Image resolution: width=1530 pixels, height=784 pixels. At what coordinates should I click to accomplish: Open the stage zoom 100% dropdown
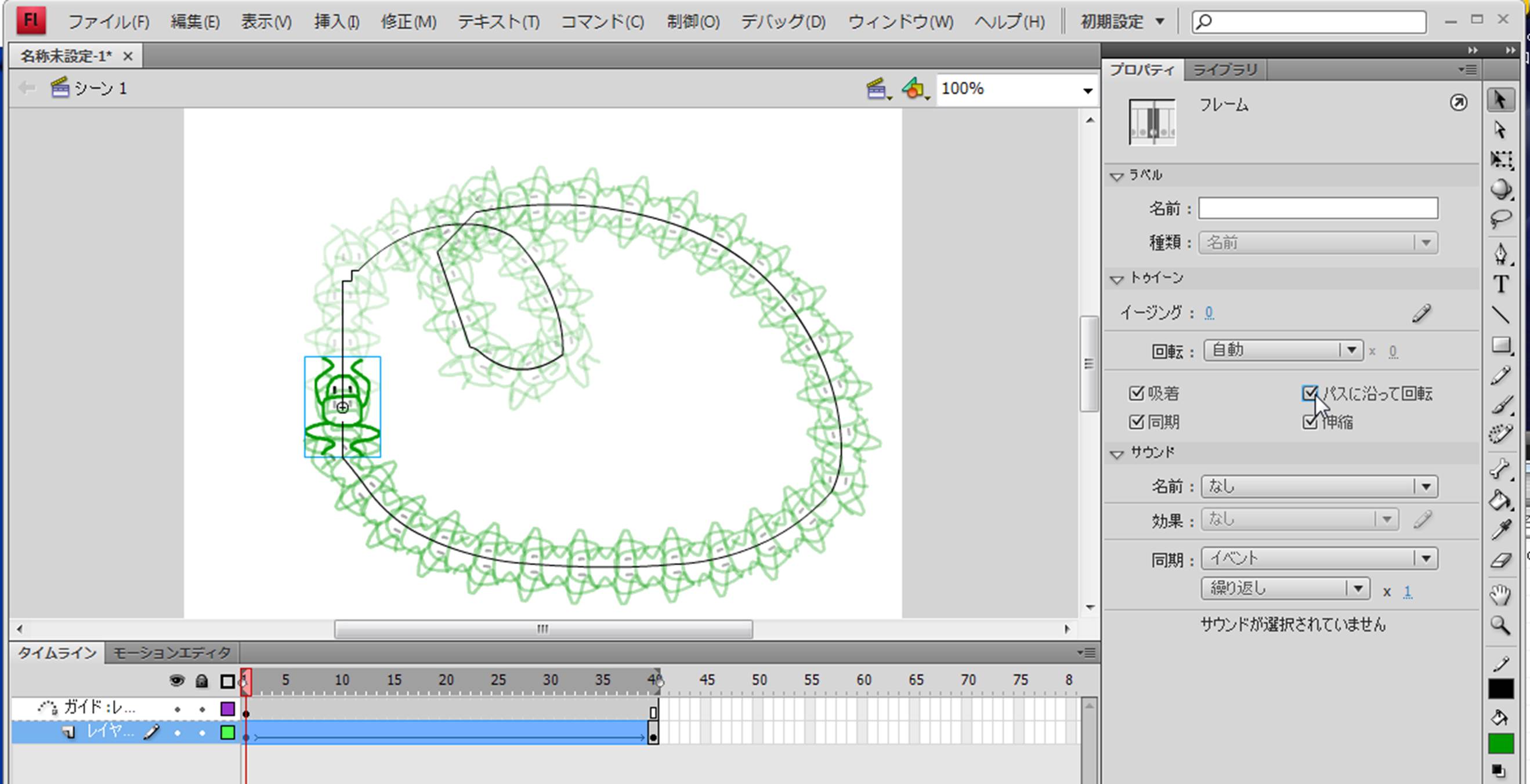1087,90
